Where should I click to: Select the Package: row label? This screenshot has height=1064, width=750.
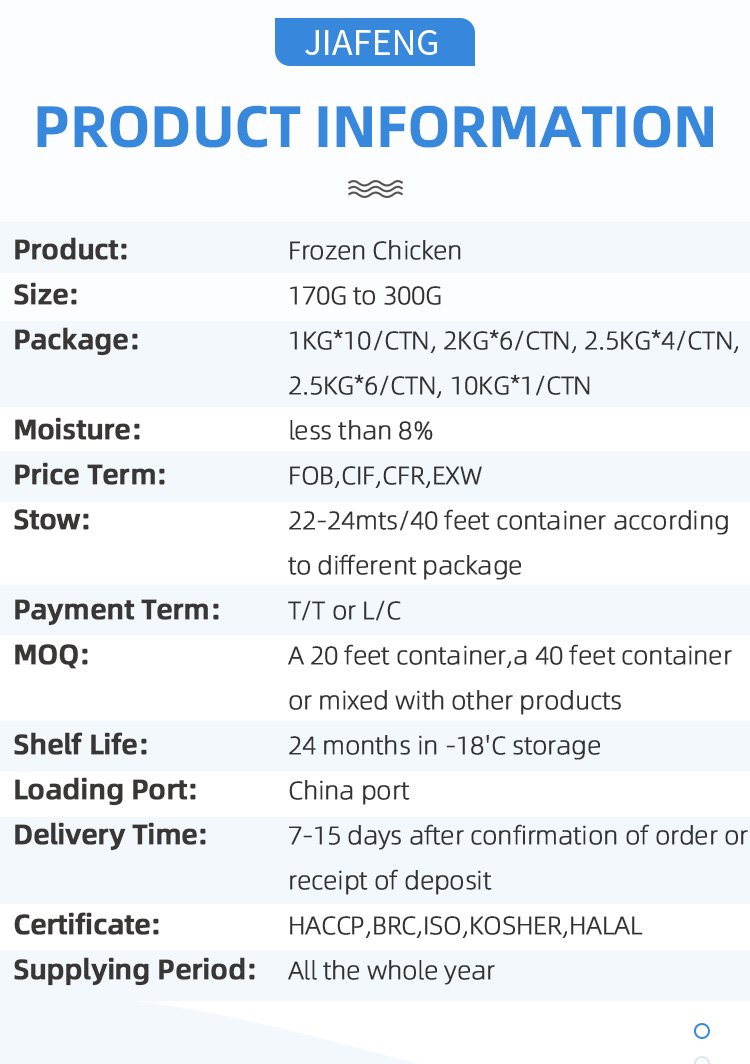[x=76, y=340]
